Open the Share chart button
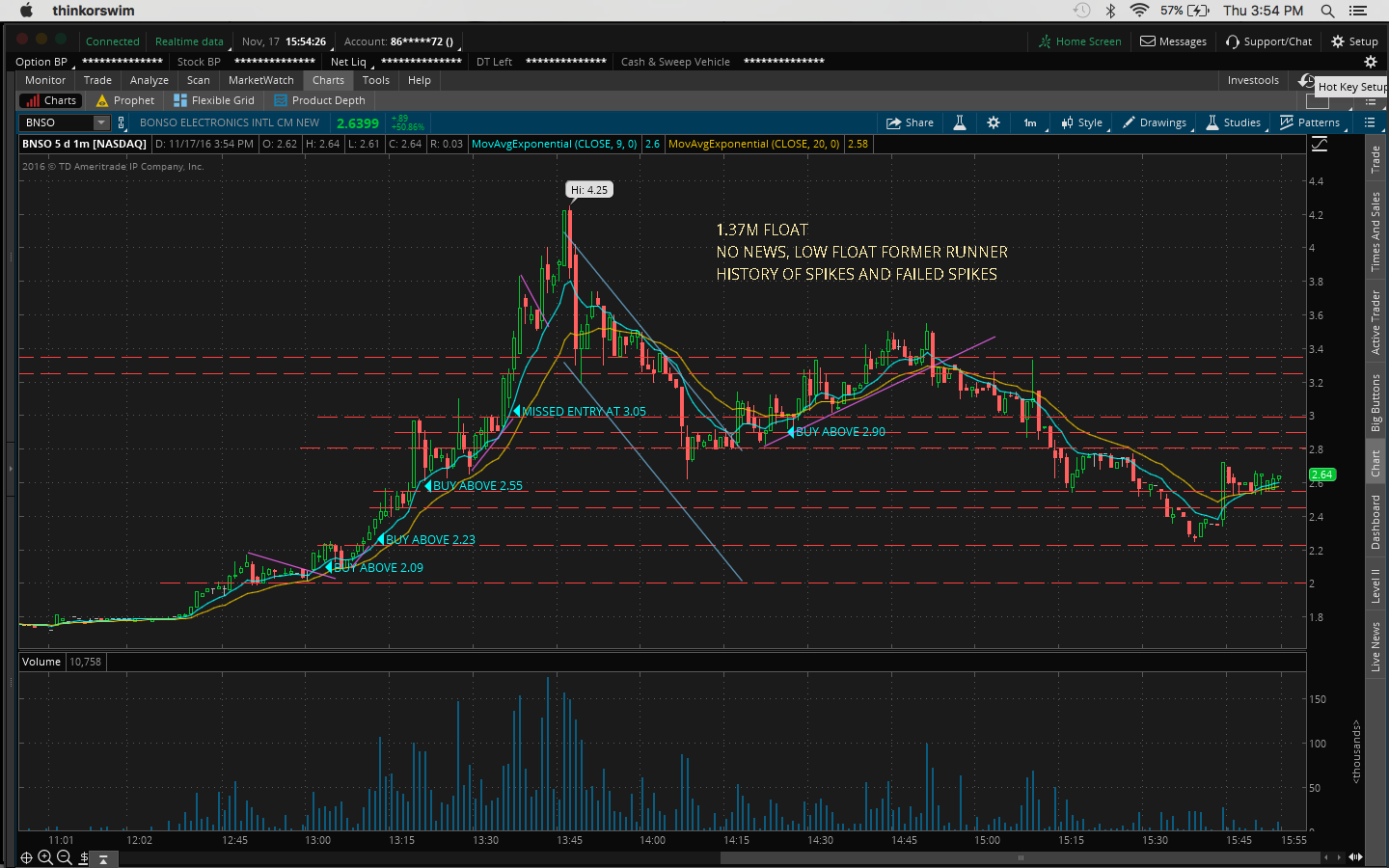 coord(910,122)
